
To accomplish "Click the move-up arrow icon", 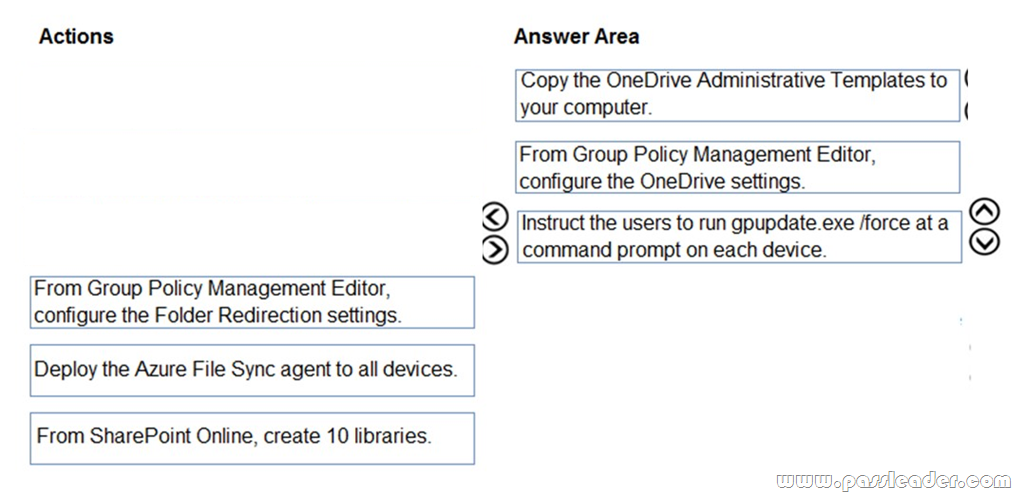I will 985,211.
